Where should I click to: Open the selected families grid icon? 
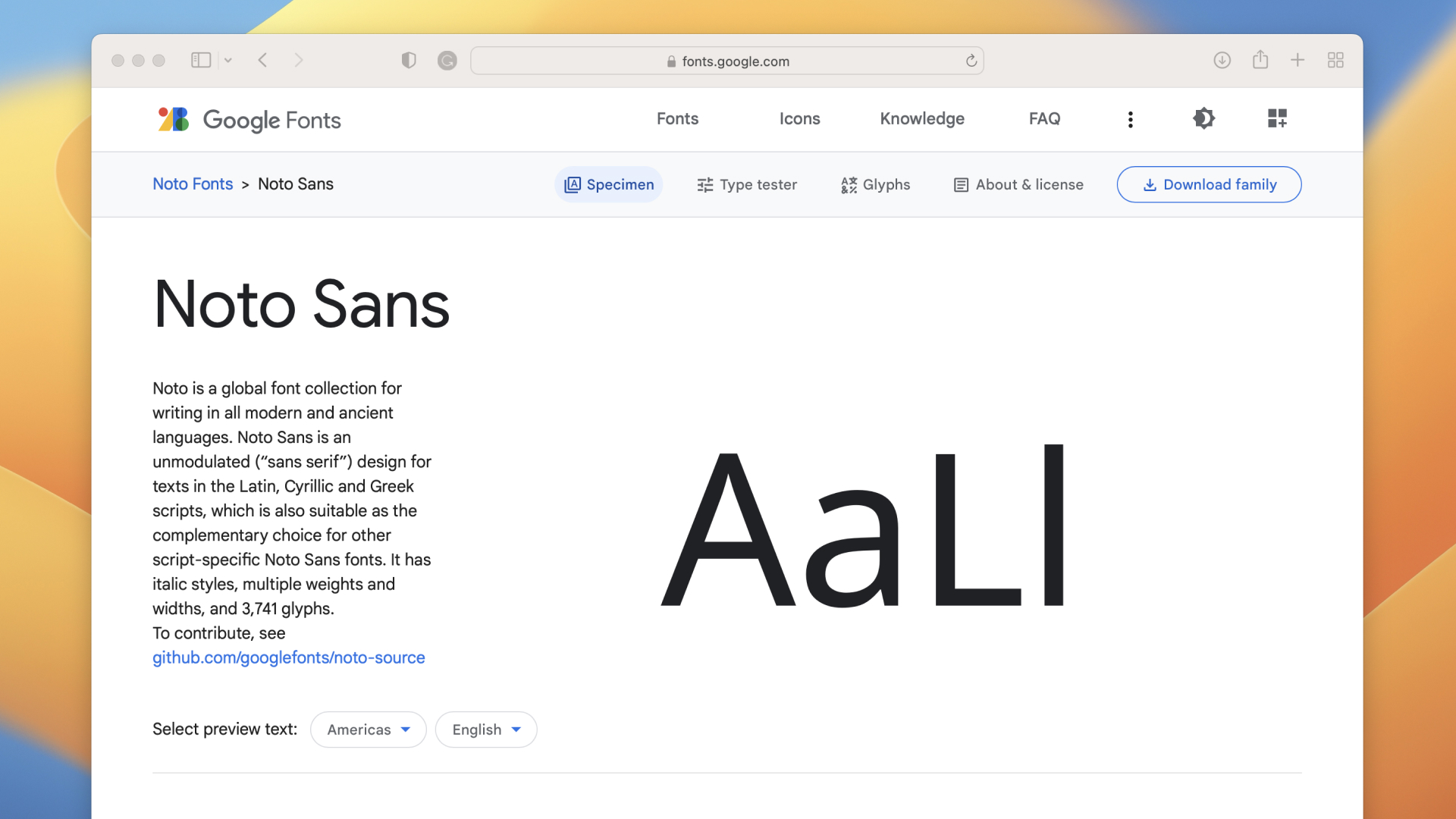(1277, 118)
